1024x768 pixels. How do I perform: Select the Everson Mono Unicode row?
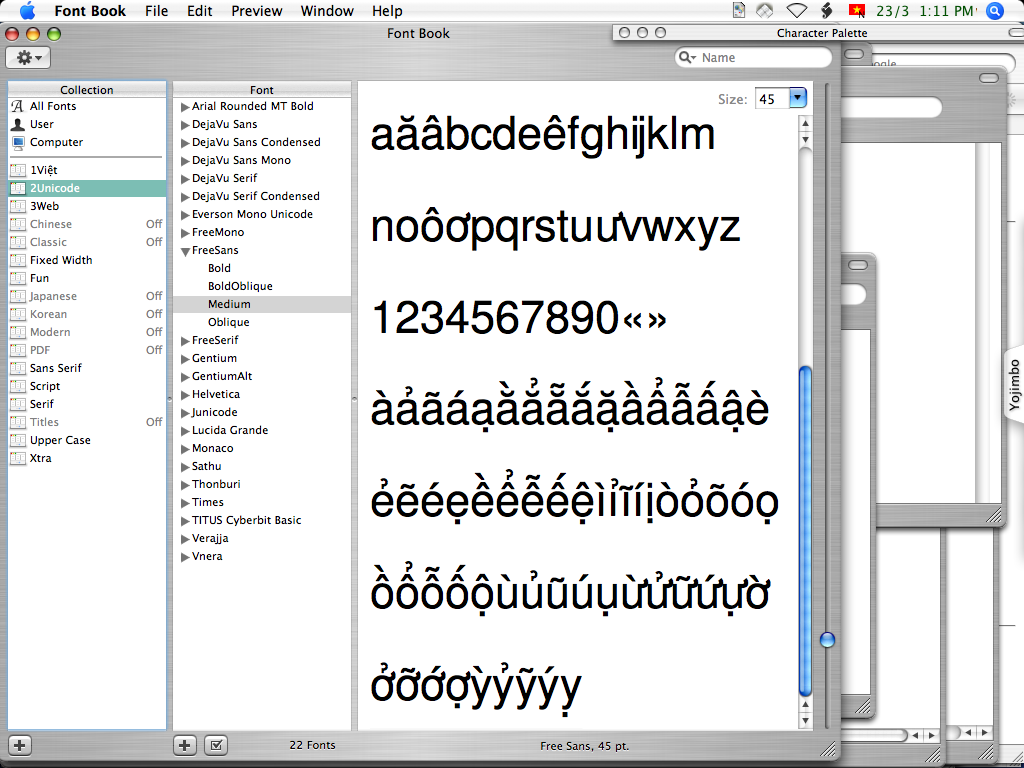pyautogui.click(x=262, y=215)
